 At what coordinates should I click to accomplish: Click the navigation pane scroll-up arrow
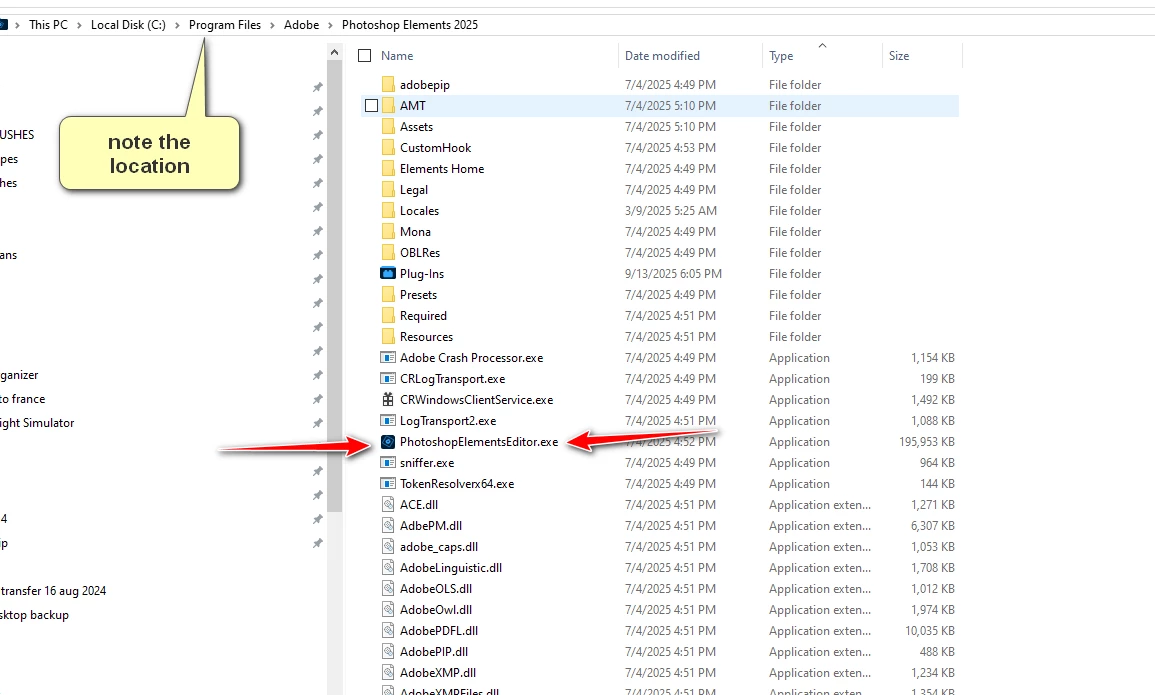(334, 52)
